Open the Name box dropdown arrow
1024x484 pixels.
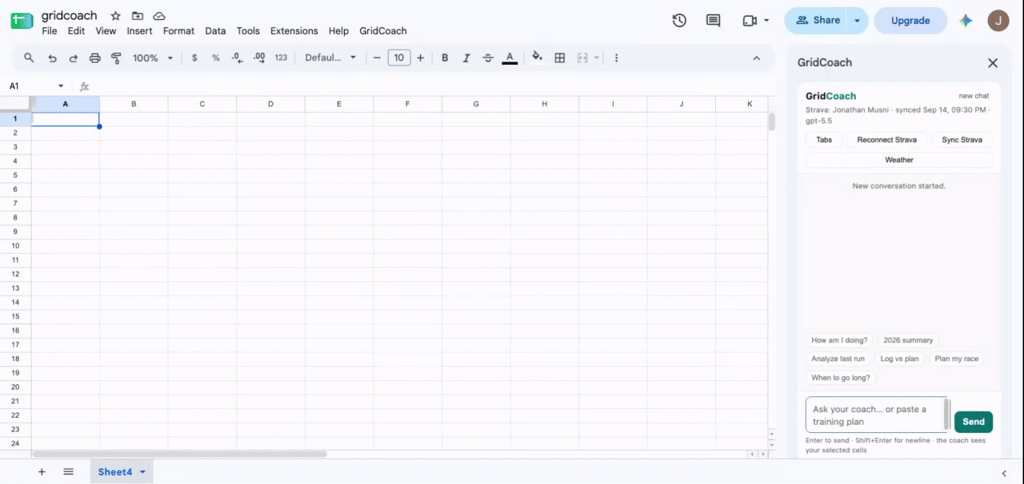click(x=61, y=86)
